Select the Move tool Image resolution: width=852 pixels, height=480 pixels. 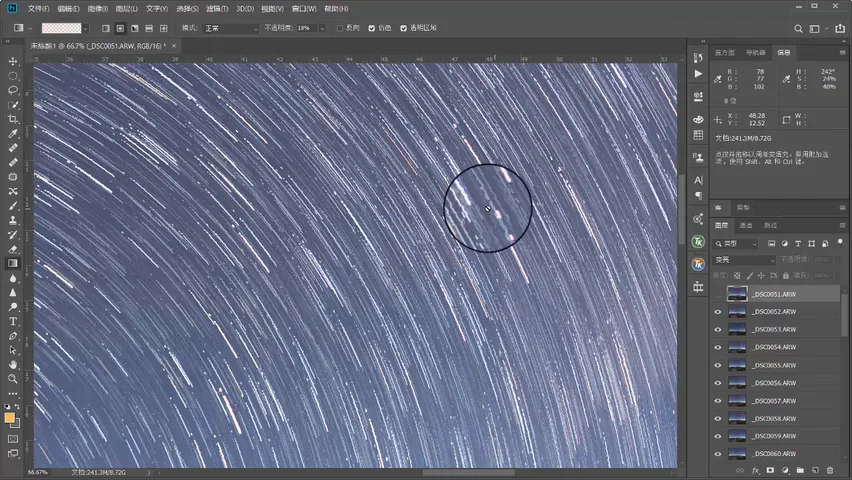[13, 61]
